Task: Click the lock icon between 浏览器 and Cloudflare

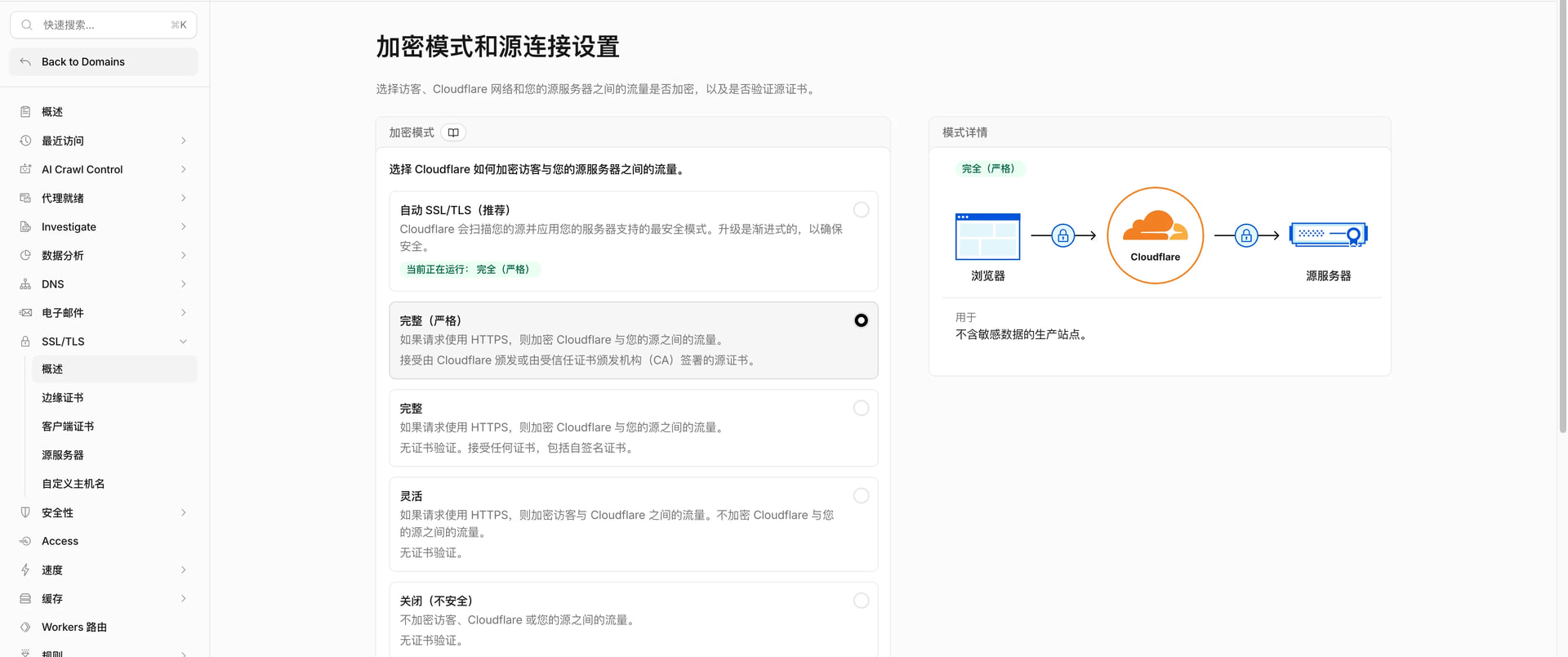Action: tap(1062, 235)
